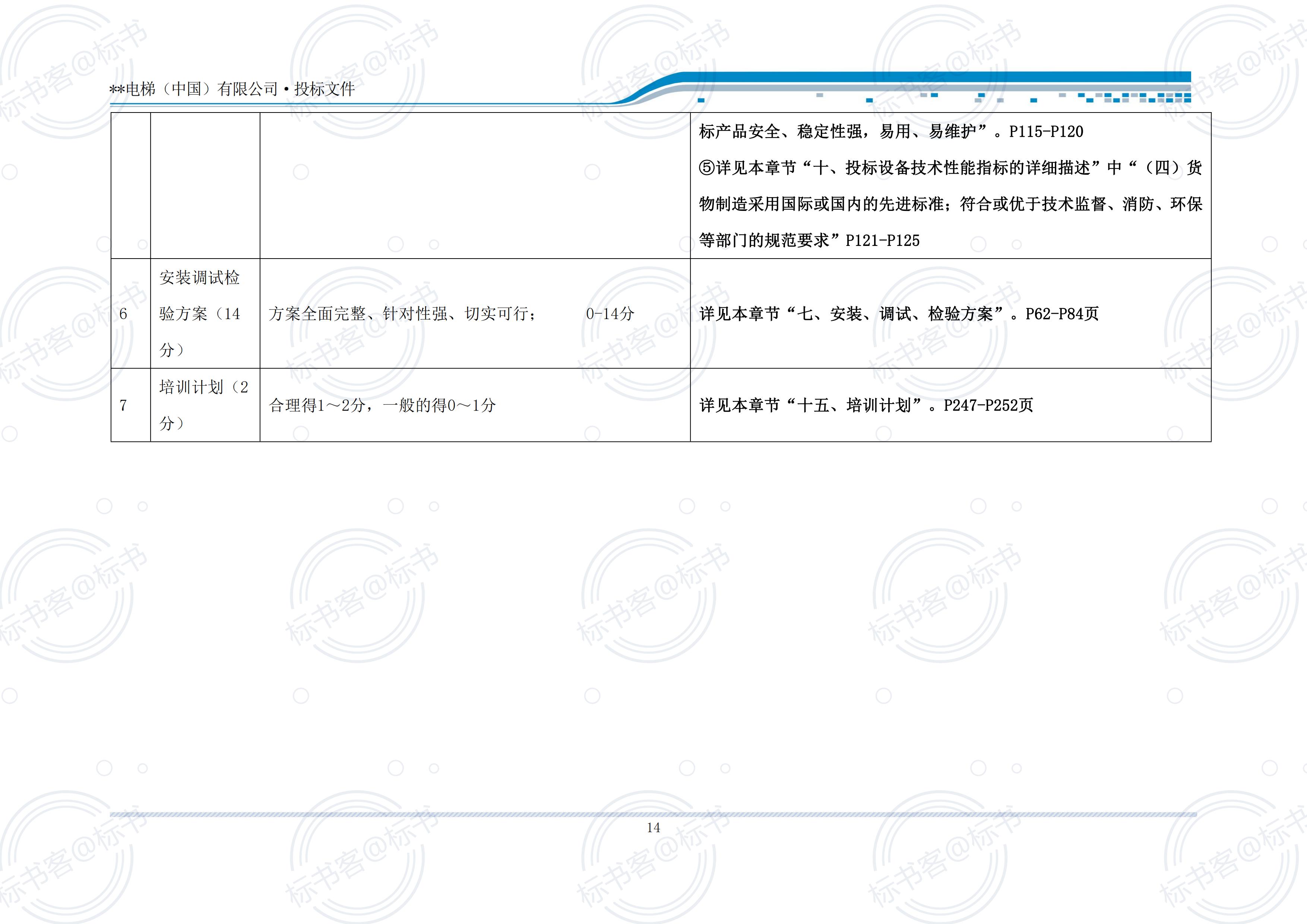
Task: Click the text "方案全面完整、针对性强、切实可行；"
Action: click(402, 314)
